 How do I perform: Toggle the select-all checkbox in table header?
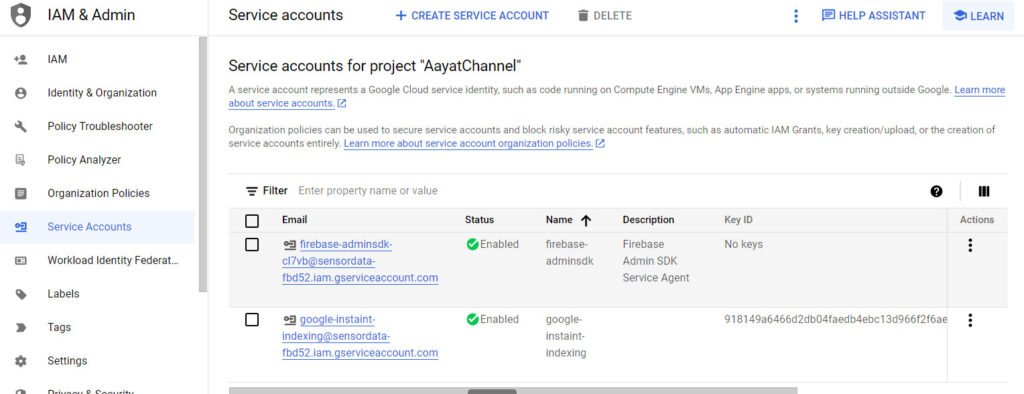tap(252, 221)
